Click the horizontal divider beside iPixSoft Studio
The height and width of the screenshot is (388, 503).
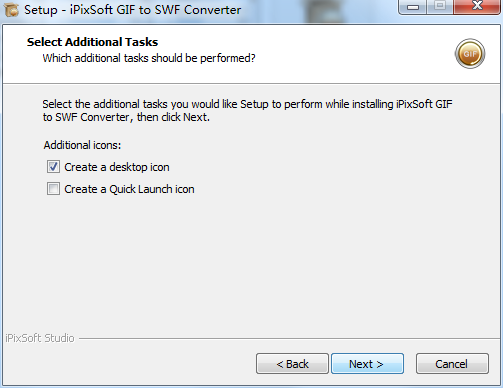point(289,339)
